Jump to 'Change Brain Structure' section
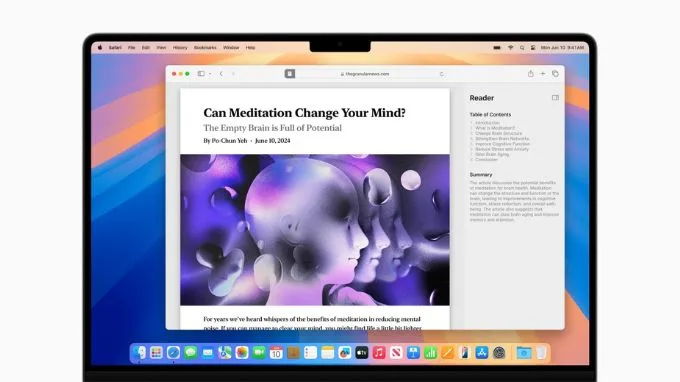Image resolution: width=680 pixels, height=382 pixels. pos(498,133)
